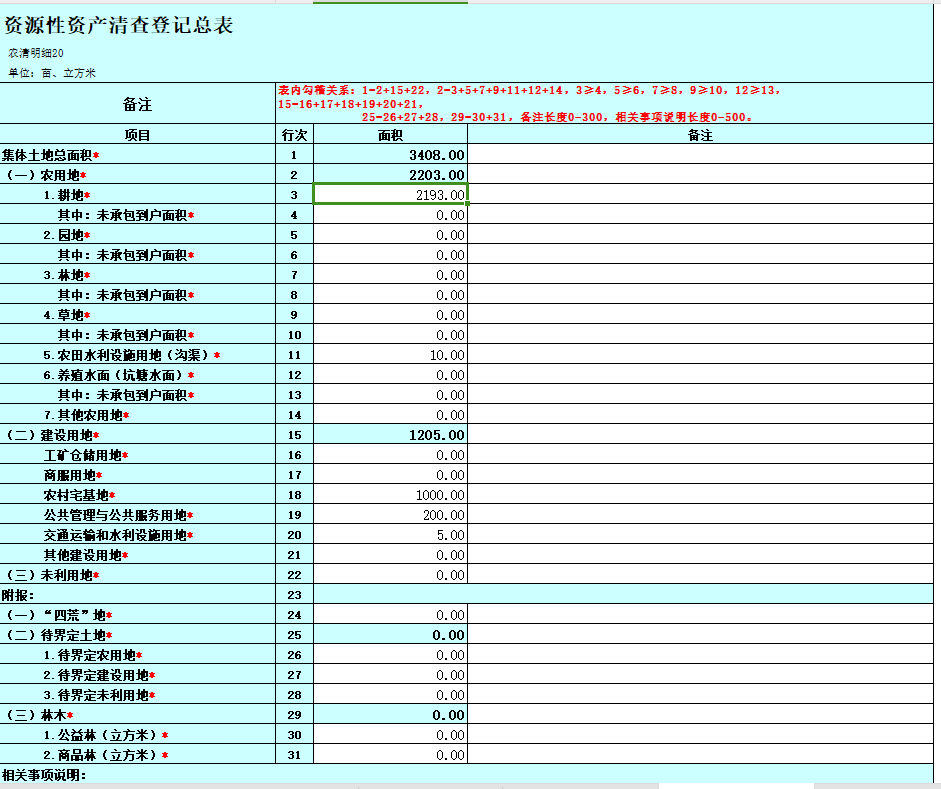Viewport: 941px width, 789px height.
Task: Click the remarks cell for 集体土地总面积 row
Action: pos(700,155)
